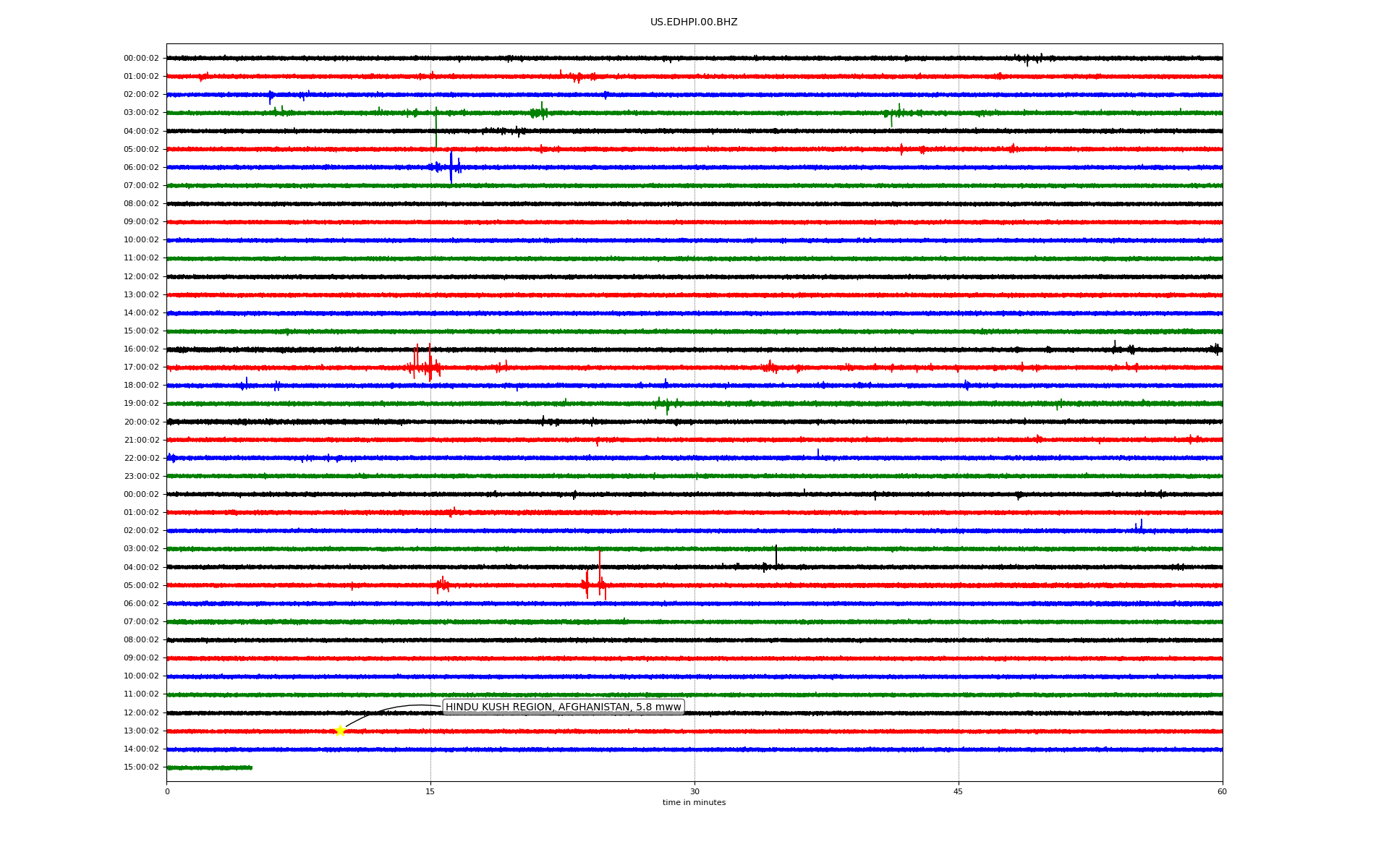The width and height of the screenshot is (1389, 868).
Task: Click the large blue spike on the first 06:00:02 trace
Action: pos(451,167)
